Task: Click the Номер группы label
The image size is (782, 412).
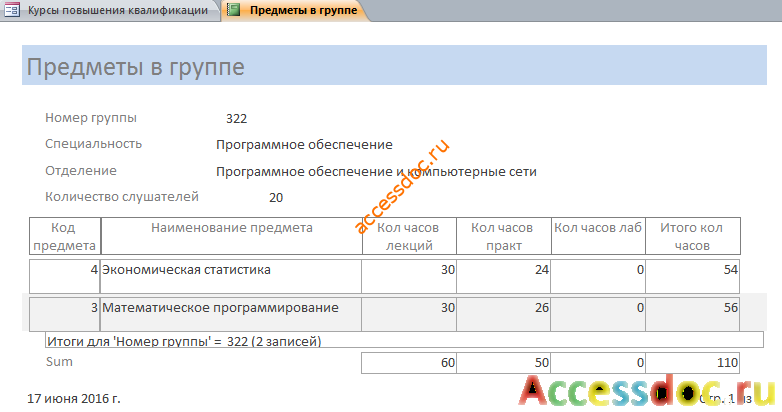Action: 91,118
